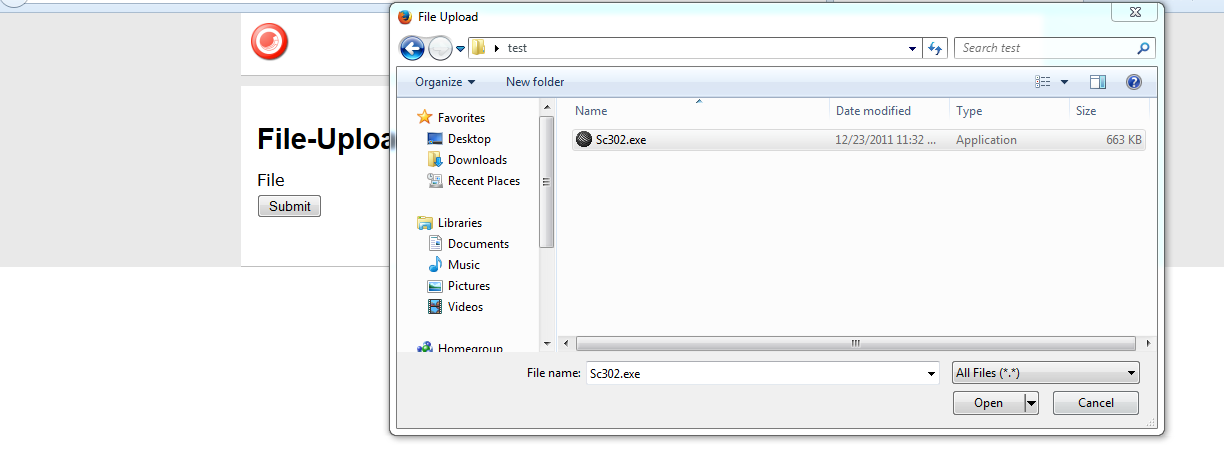
Task: Open the Downloads folder
Action: tap(476, 160)
